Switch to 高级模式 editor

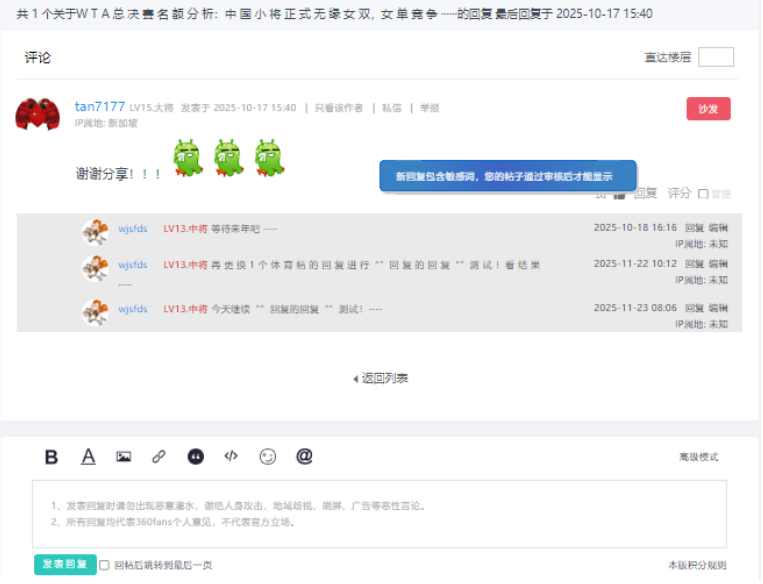[x=699, y=457]
